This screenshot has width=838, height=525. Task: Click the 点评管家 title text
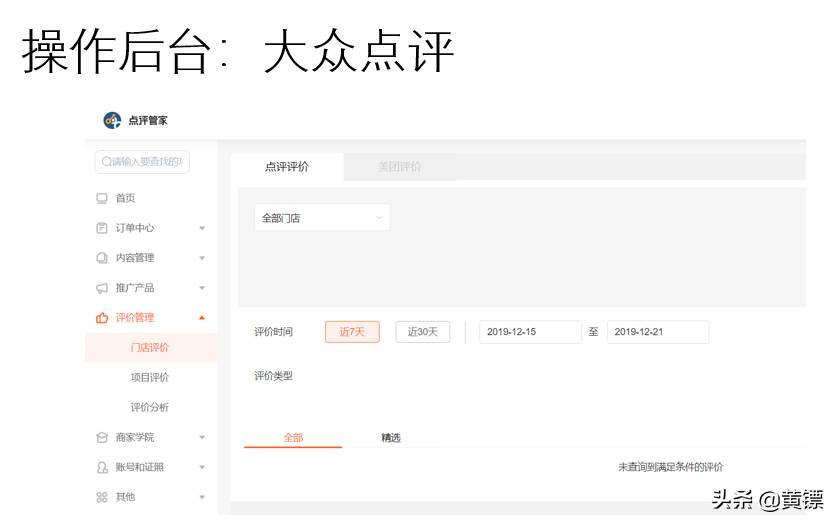click(148, 121)
